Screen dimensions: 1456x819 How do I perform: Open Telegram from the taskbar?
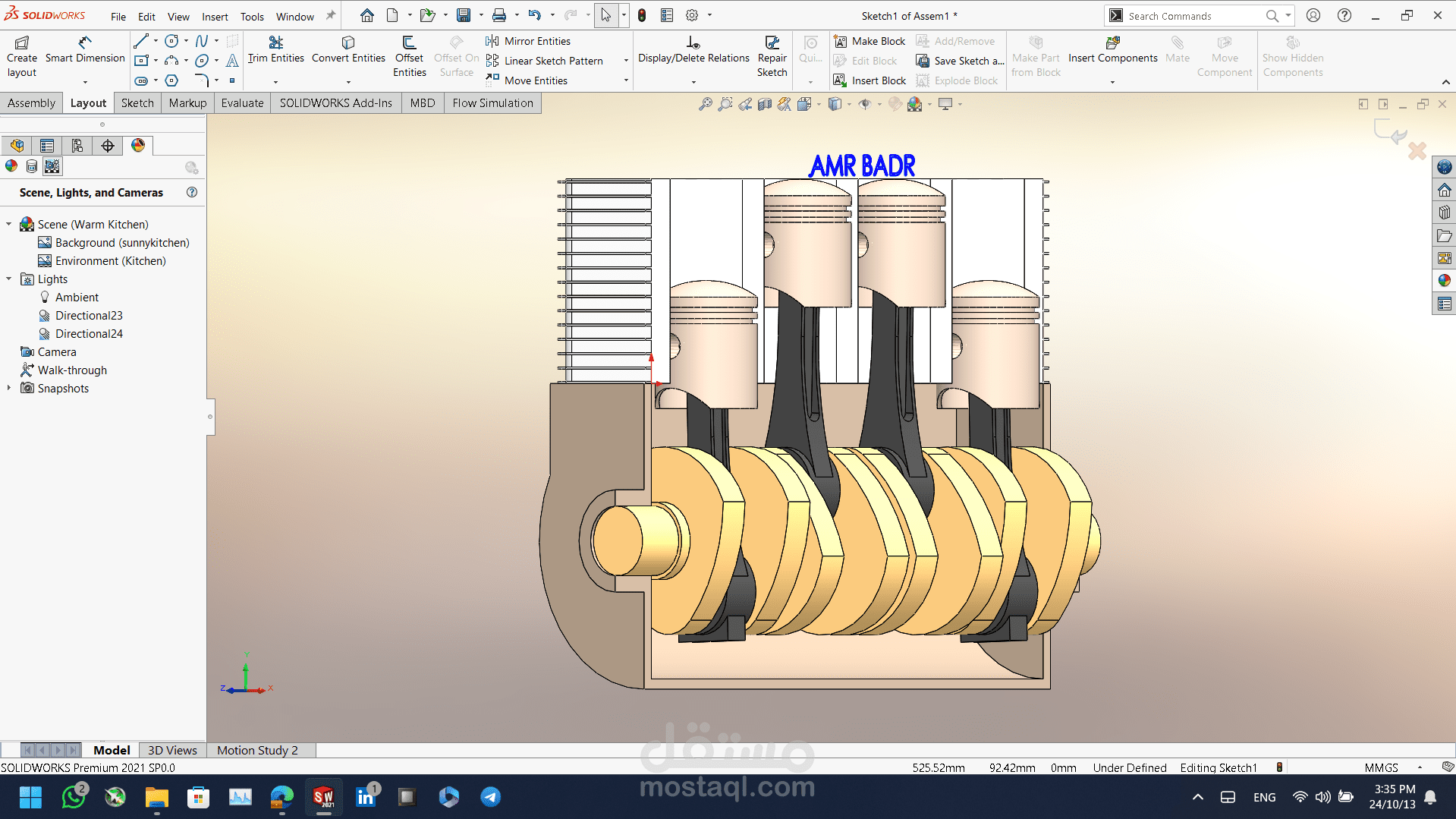click(x=490, y=797)
